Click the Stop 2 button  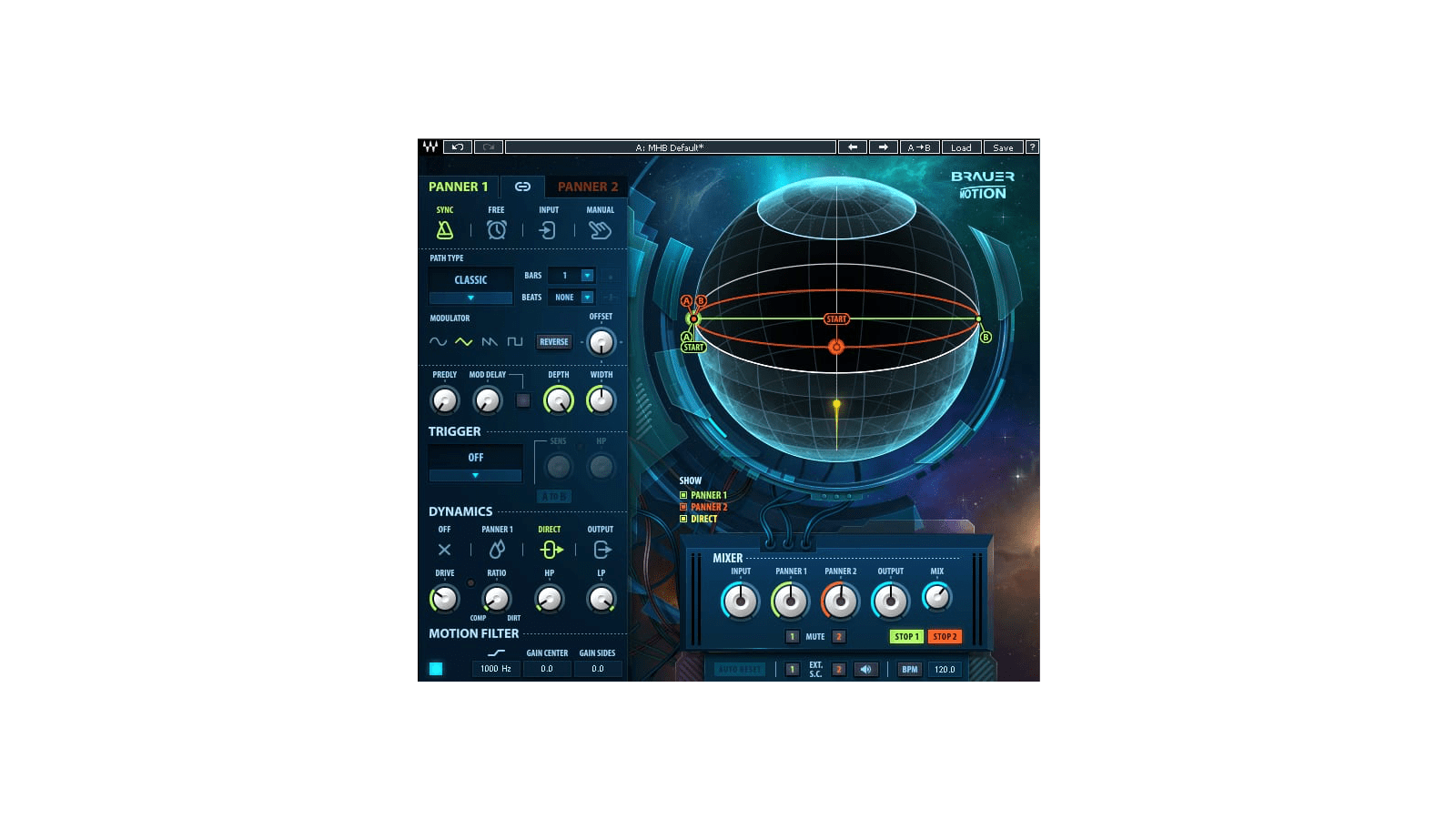point(945,637)
